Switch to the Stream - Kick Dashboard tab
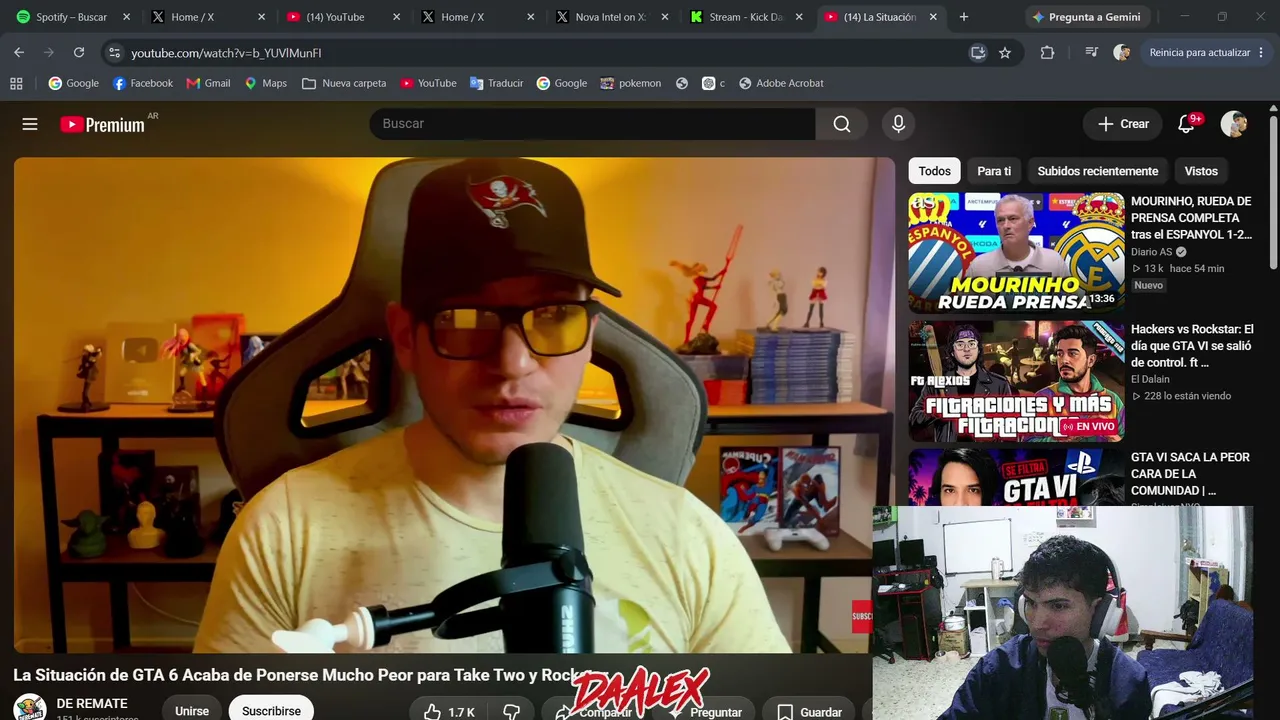1280x720 pixels. (737, 17)
